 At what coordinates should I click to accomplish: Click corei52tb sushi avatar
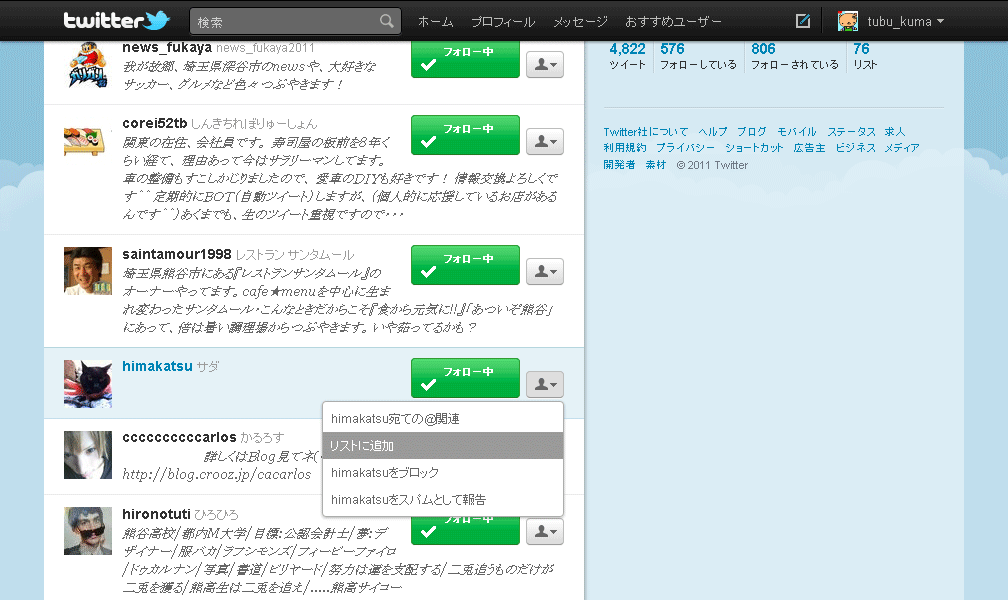tap(88, 141)
